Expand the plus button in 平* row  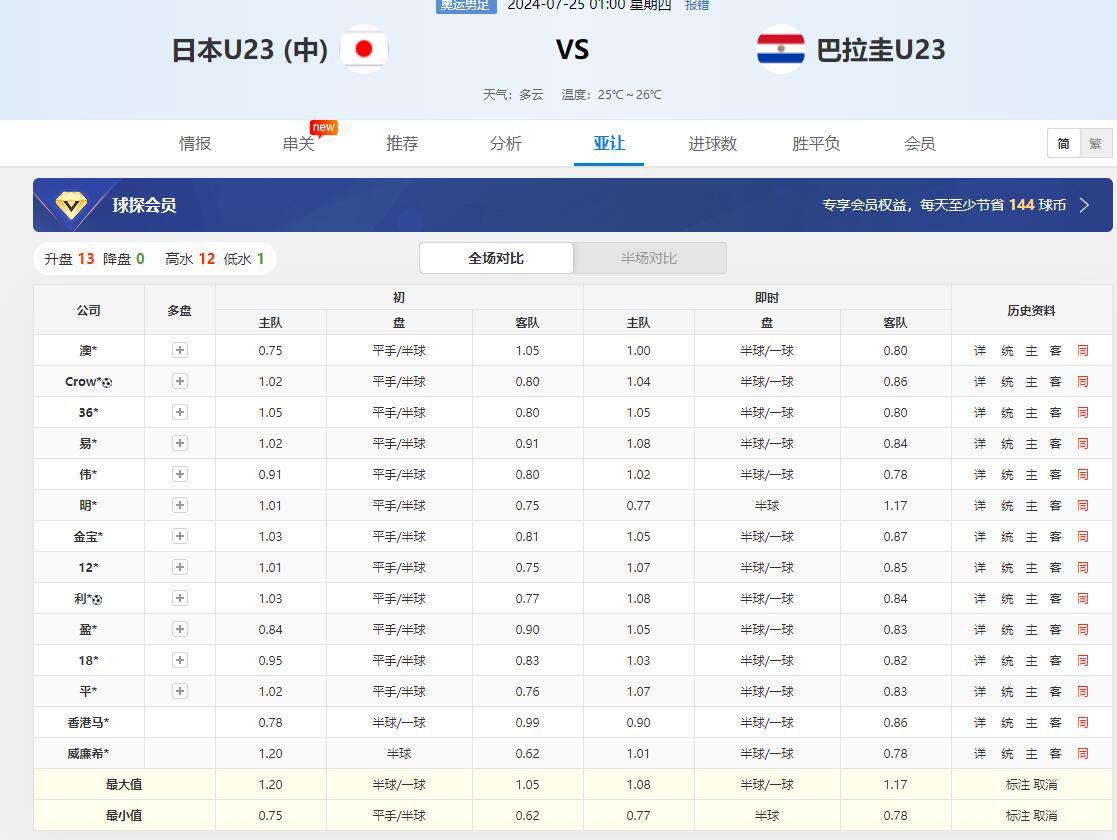click(180, 691)
